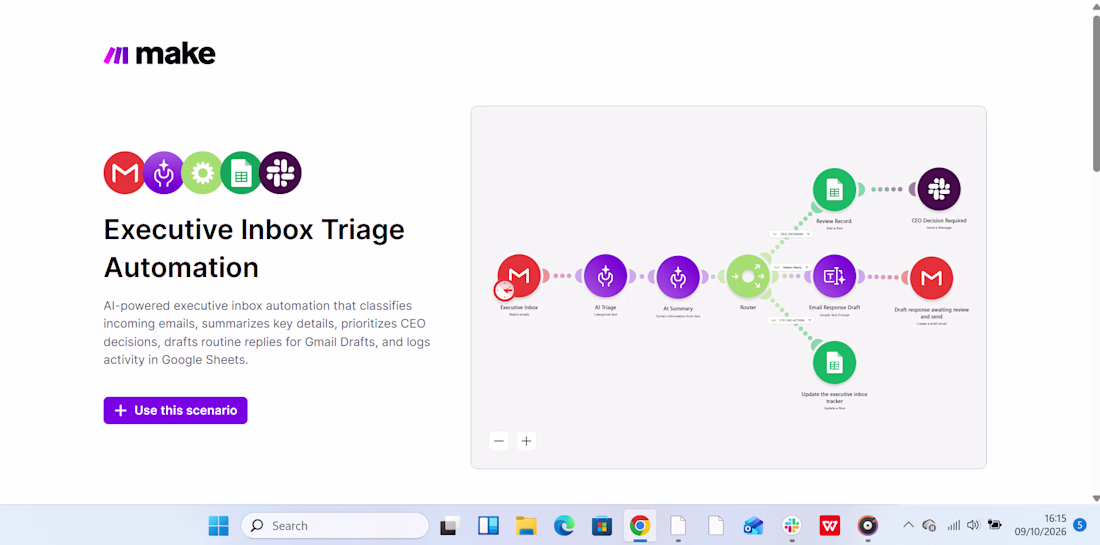Click the Make logo
Screen dimensions: 1100x545
(159, 54)
